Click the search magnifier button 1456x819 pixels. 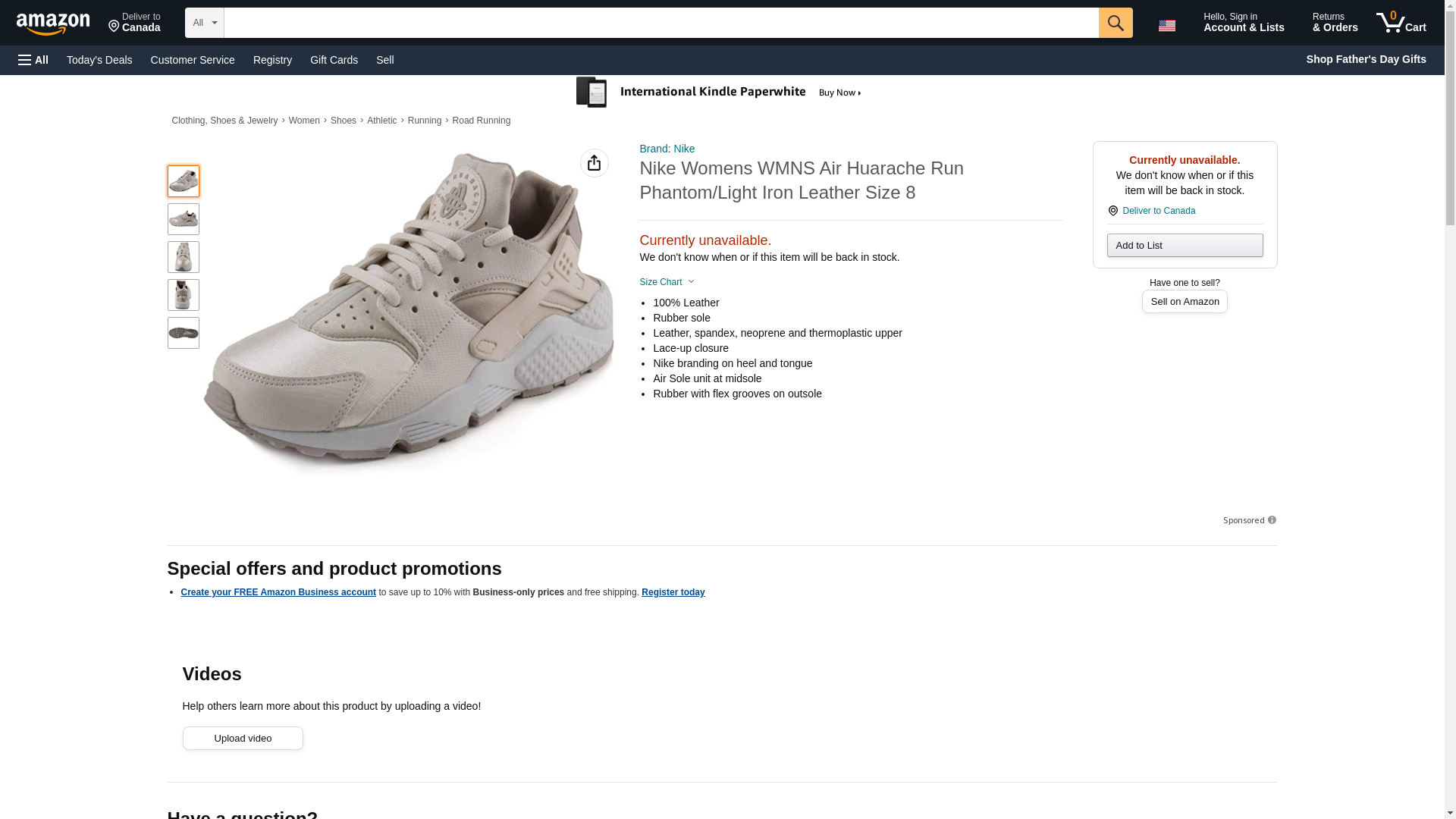(1115, 23)
